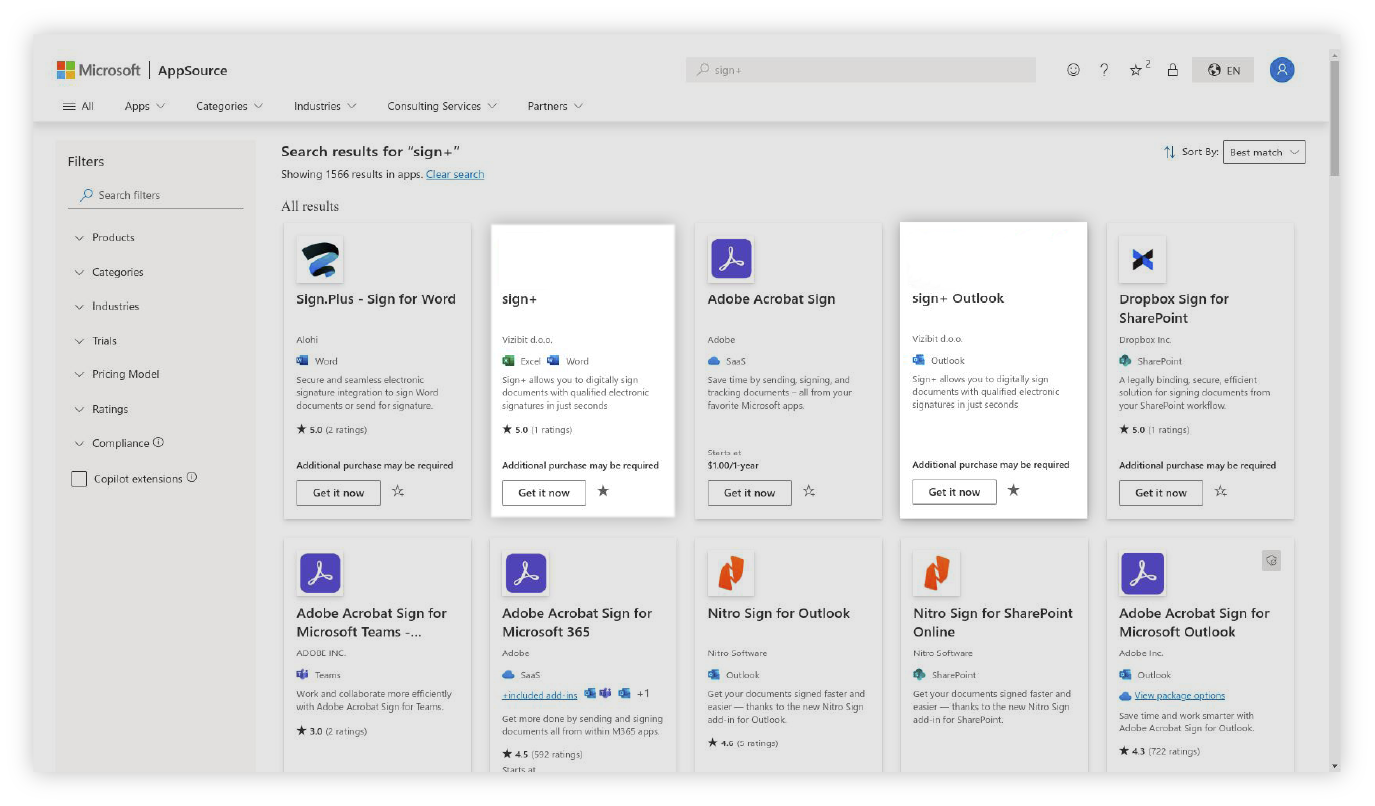Favorite the Adobe Acrobat Sign app star
The height and width of the screenshot is (806, 1375).
pos(809,492)
